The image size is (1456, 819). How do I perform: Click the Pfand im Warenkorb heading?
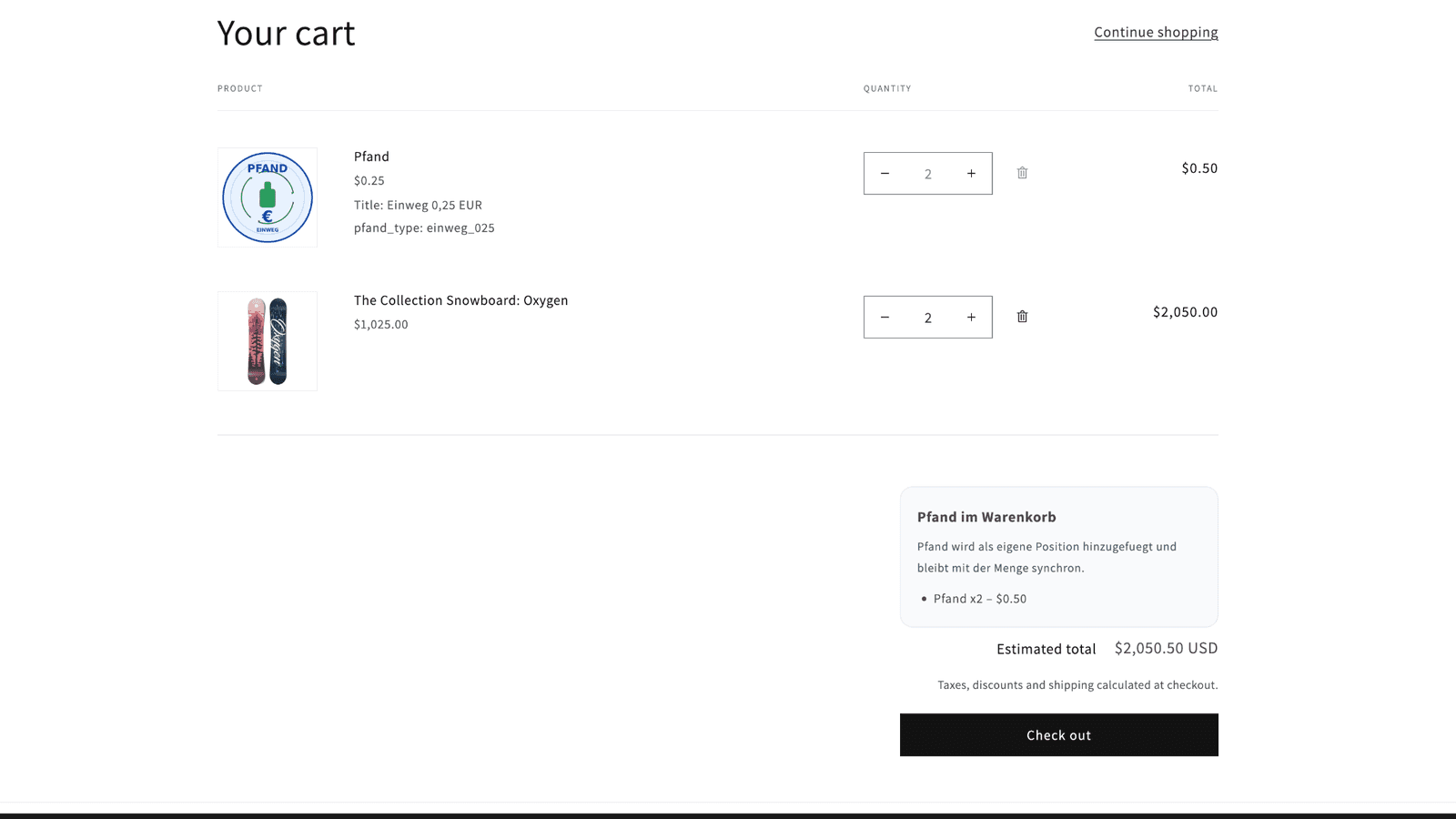click(986, 517)
